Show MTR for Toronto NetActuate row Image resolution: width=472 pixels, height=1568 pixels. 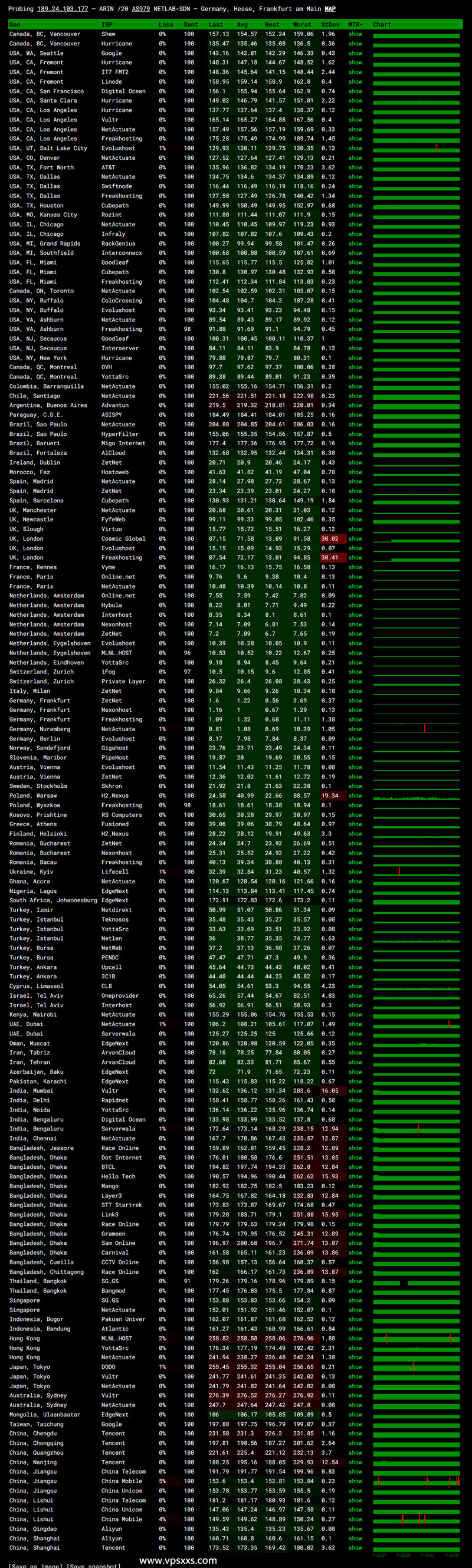[x=355, y=291]
